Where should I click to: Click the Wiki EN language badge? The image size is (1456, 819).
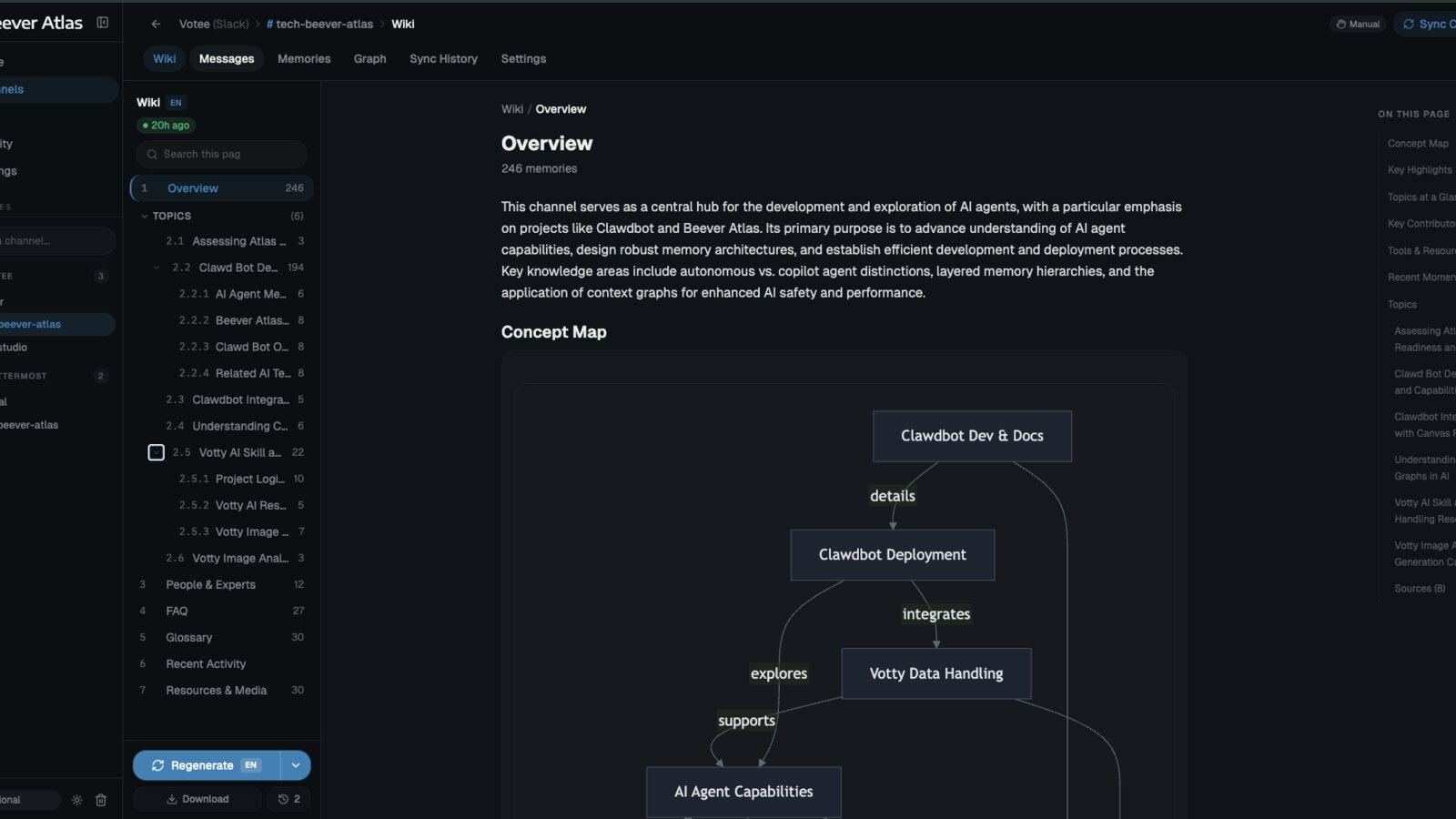coord(176,103)
